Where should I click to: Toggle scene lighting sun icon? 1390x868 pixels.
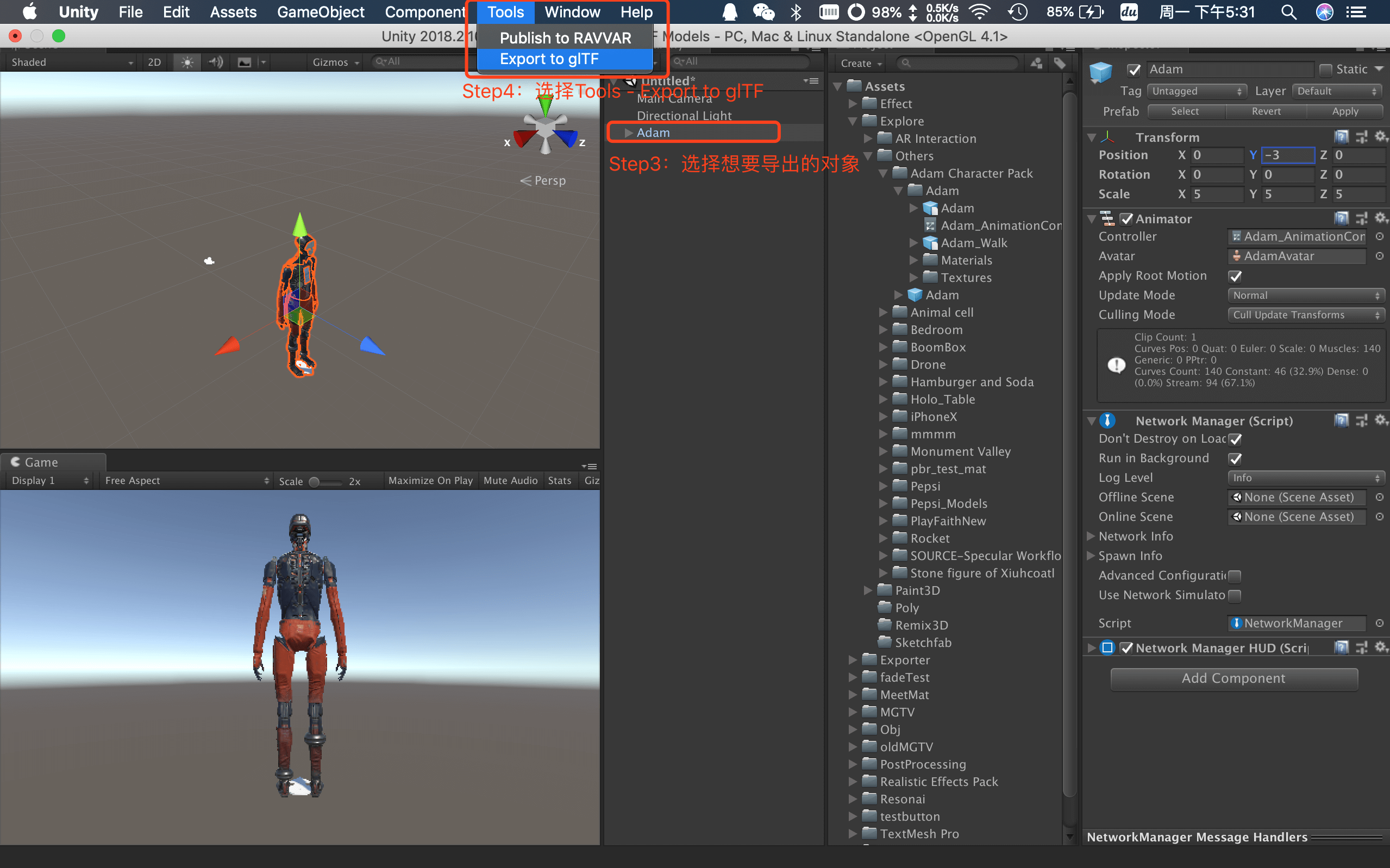click(x=187, y=62)
